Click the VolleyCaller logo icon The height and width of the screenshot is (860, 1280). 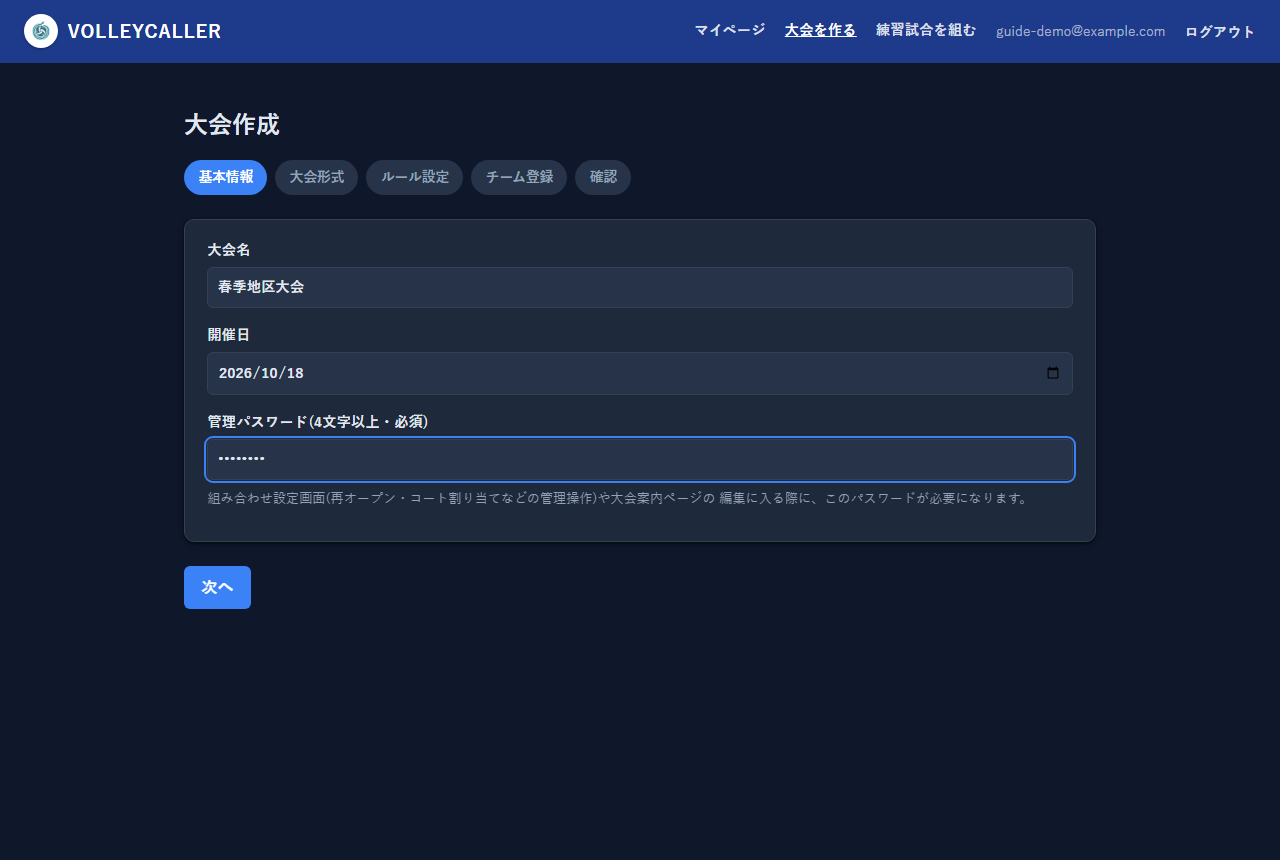pyautogui.click(x=41, y=31)
